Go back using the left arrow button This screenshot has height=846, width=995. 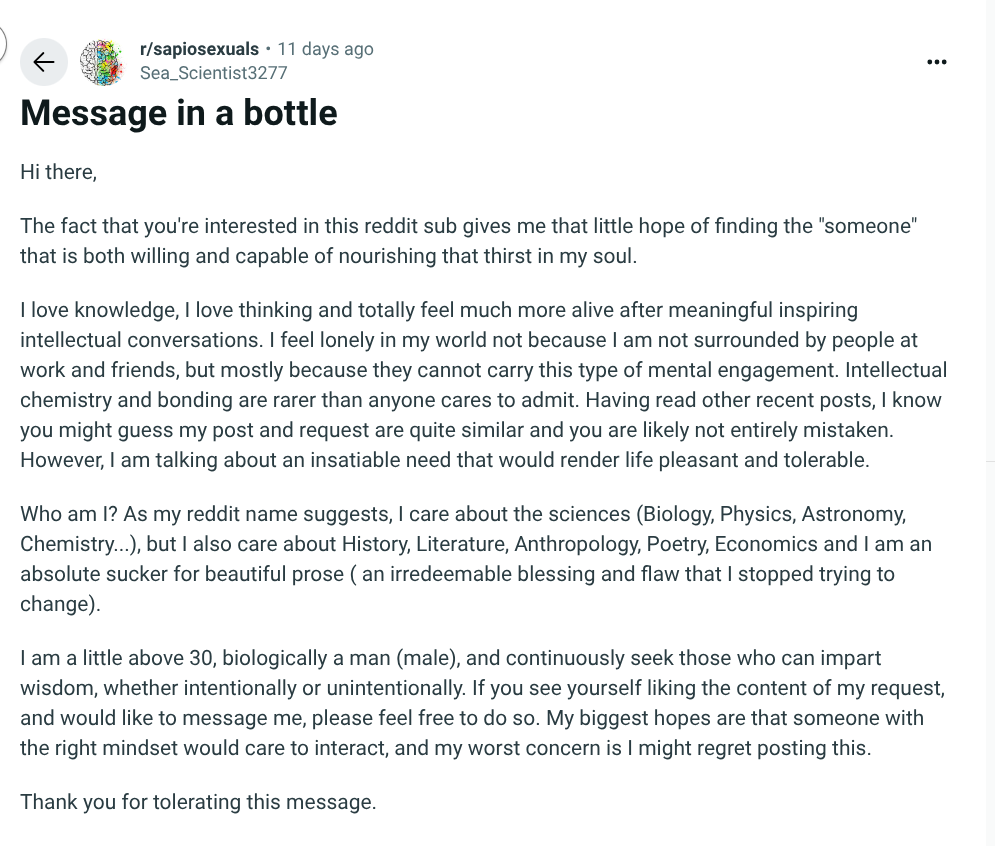click(x=44, y=62)
